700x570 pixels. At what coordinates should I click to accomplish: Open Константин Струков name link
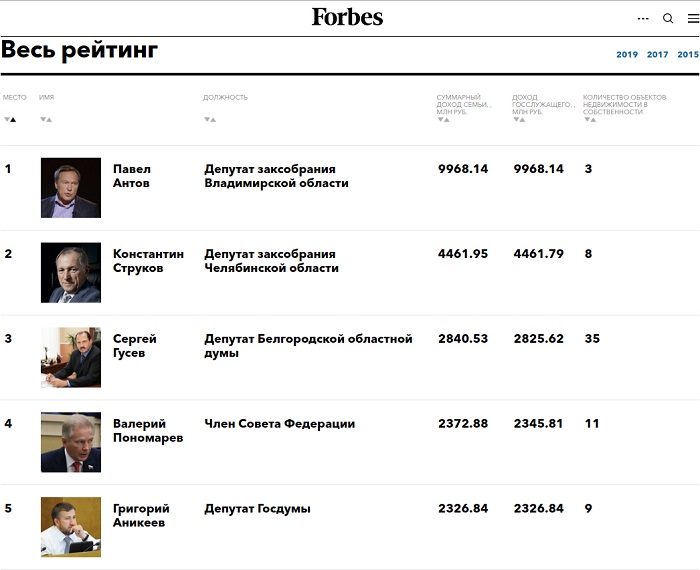coord(148,261)
